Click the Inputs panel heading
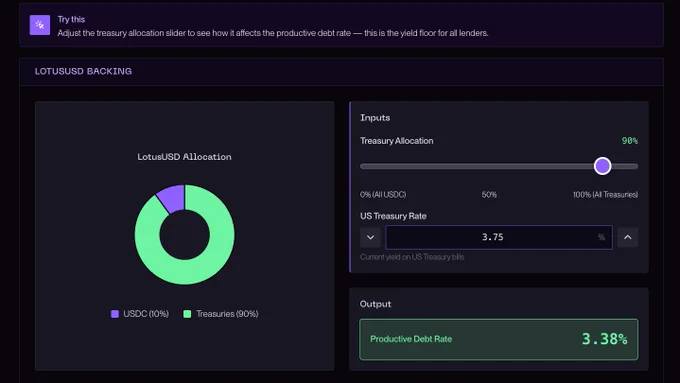 coord(375,118)
